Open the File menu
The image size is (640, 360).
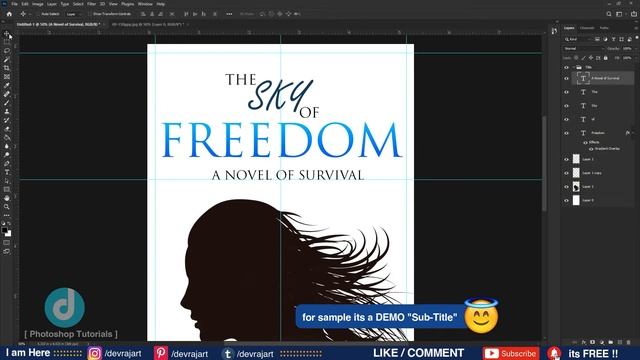(14, 4)
